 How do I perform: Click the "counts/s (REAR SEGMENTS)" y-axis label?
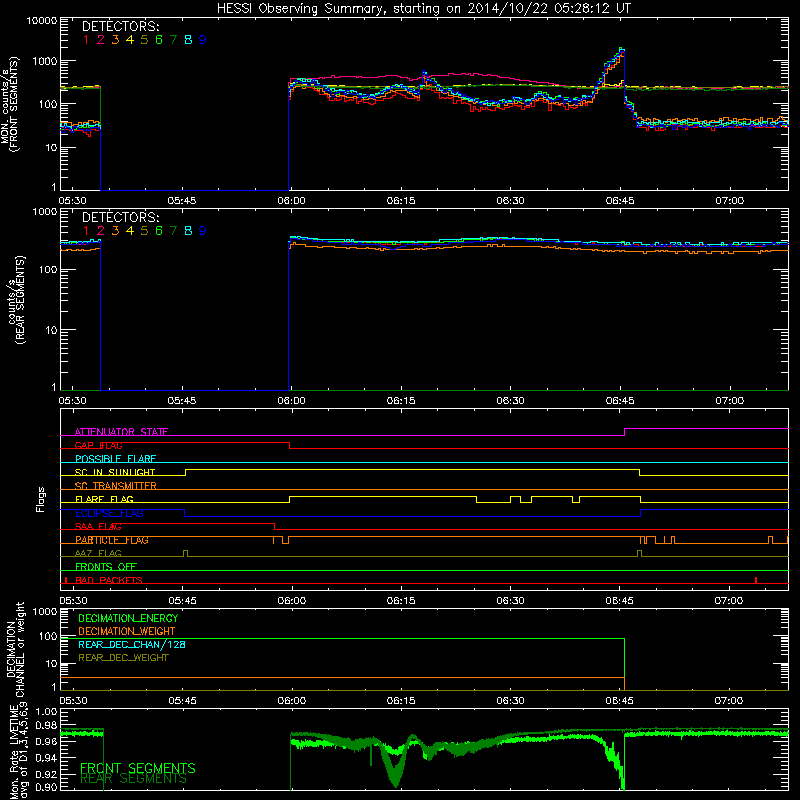pos(15,300)
